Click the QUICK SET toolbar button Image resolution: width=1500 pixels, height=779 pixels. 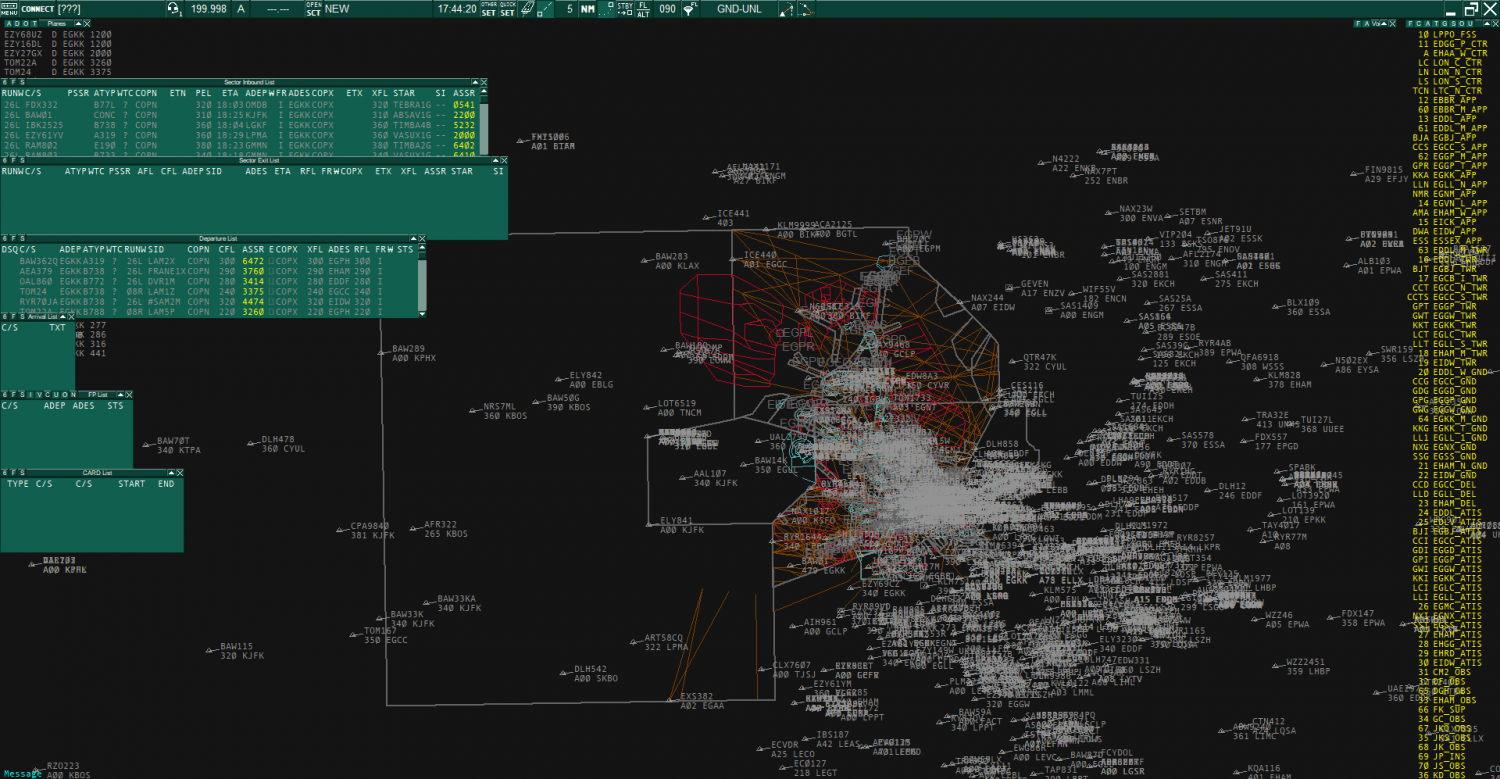[x=508, y=9]
